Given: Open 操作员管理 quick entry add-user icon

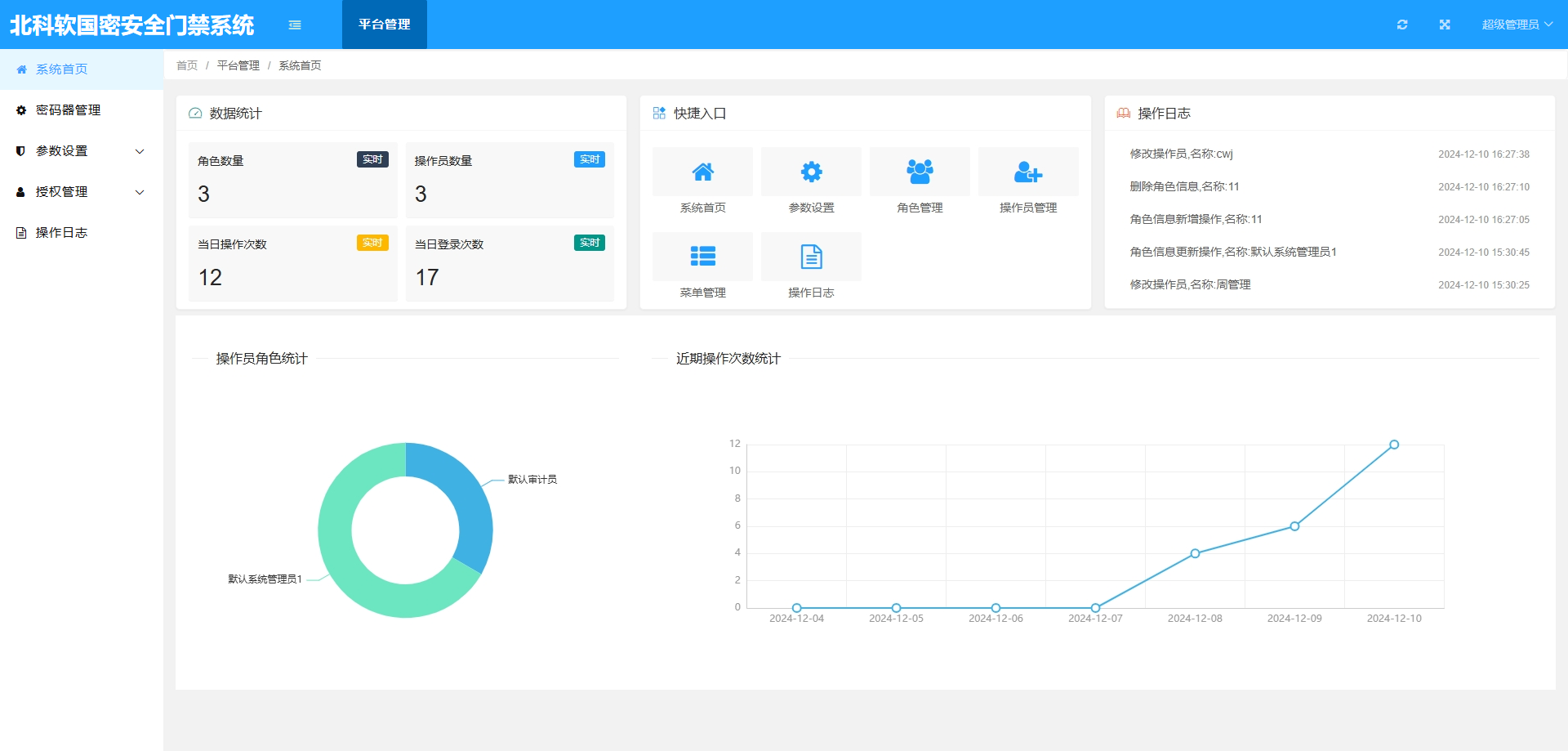Looking at the screenshot, I should 1028,172.
